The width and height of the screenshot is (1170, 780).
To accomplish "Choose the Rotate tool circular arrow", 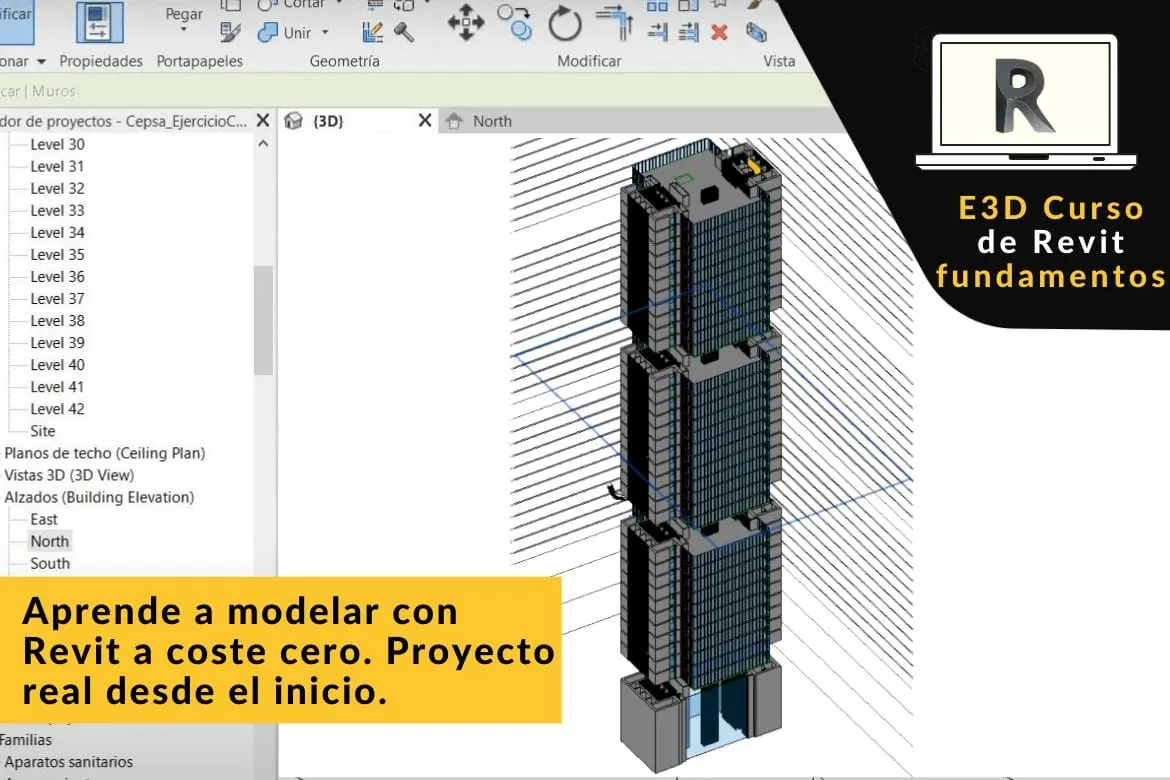I will click(x=565, y=23).
